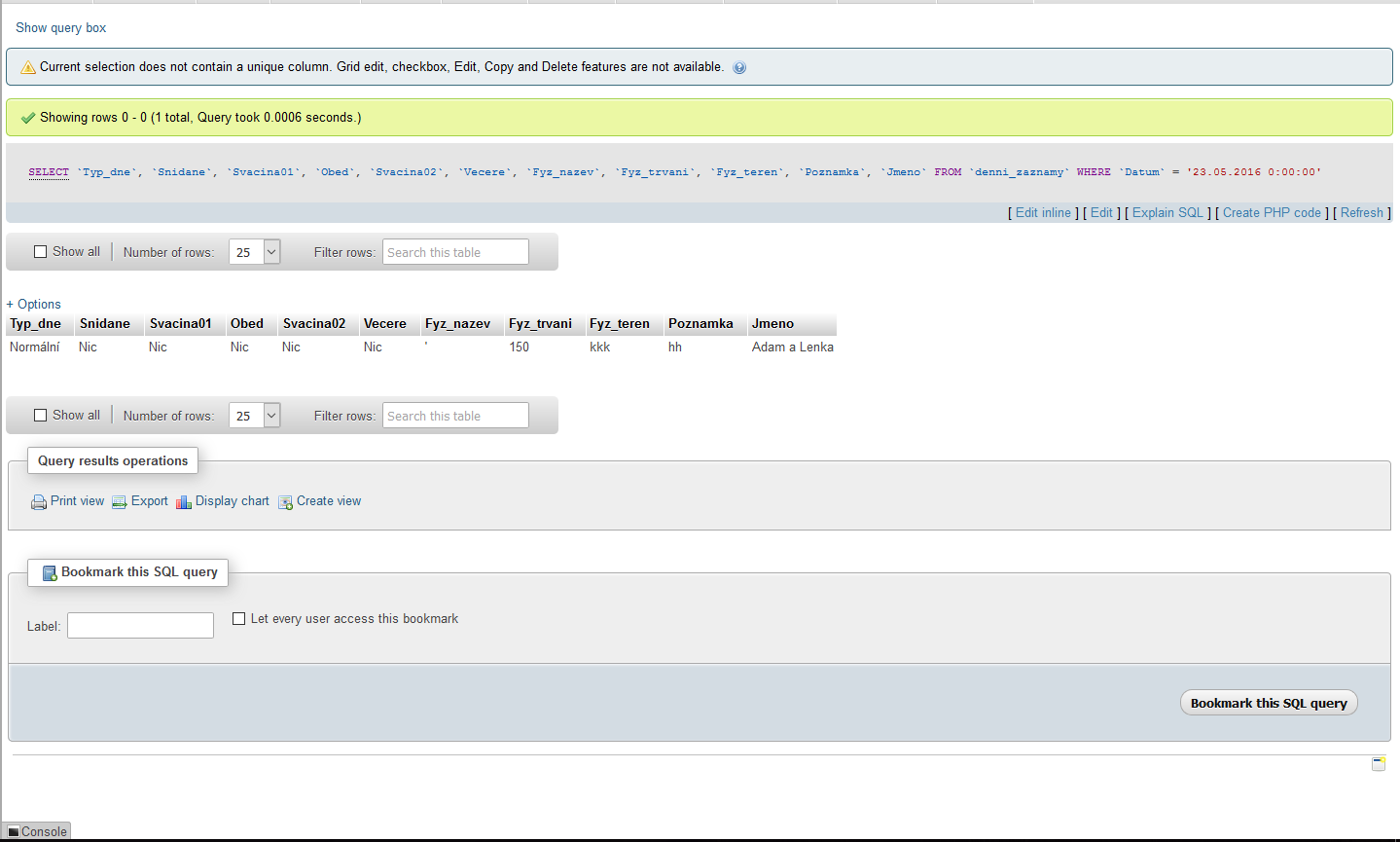
Task: Sort by the Fyz_trvani column header
Action: 540,324
